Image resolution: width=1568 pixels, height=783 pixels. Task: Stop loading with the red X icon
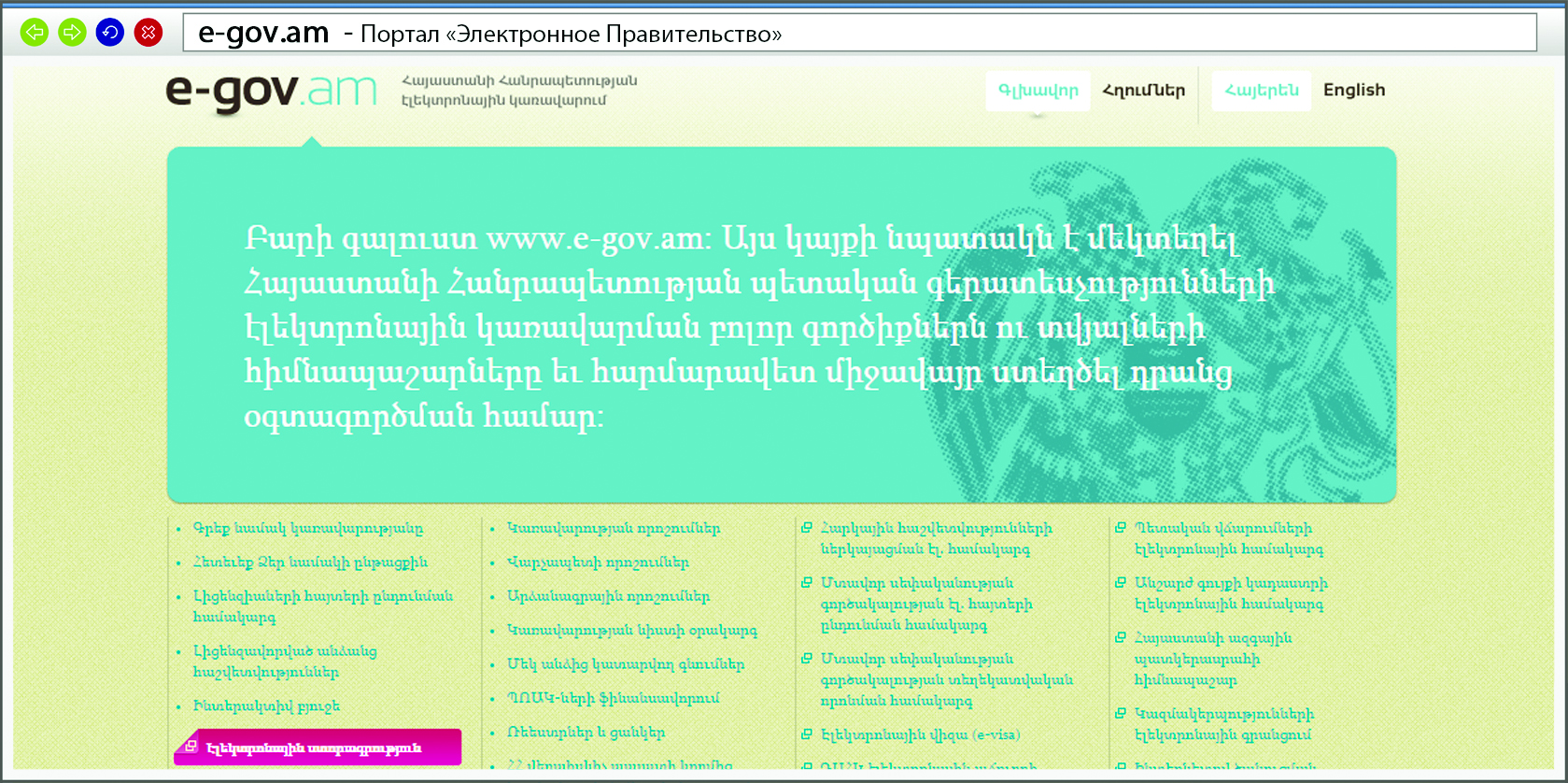coord(148,33)
